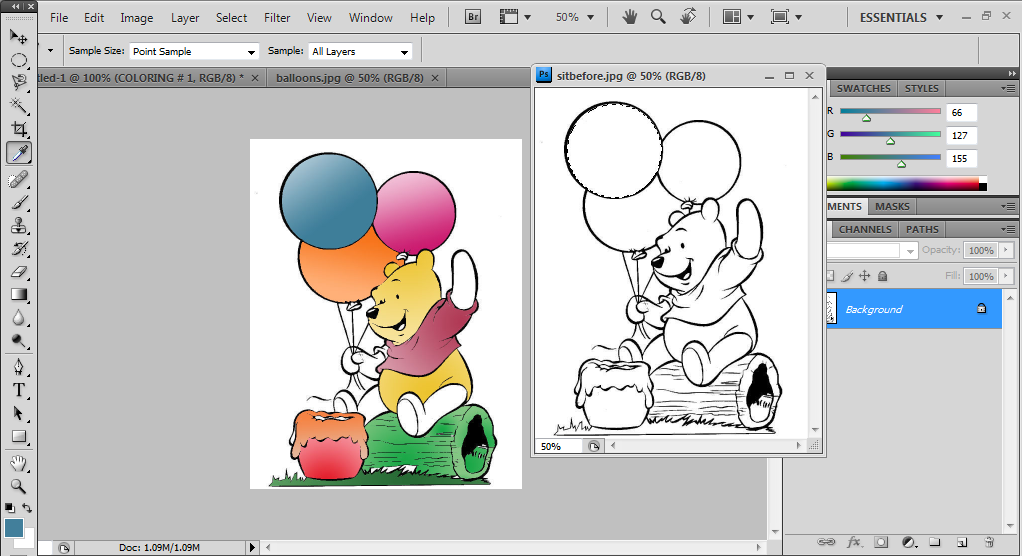
Task: Delete layer with trash icon
Action: pyautogui.click(x=989, y=542)
